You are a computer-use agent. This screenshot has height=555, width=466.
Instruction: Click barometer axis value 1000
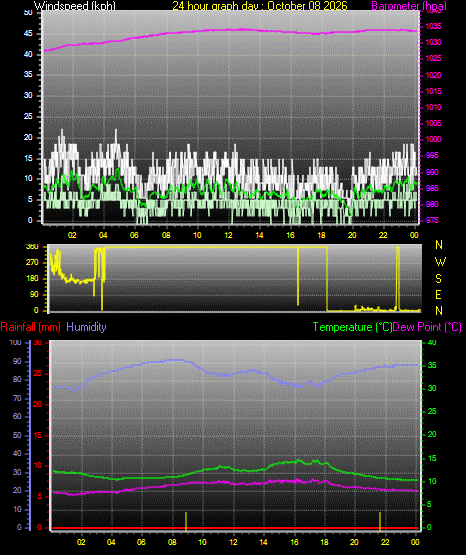pyautogui.click(x=433, y=139)
